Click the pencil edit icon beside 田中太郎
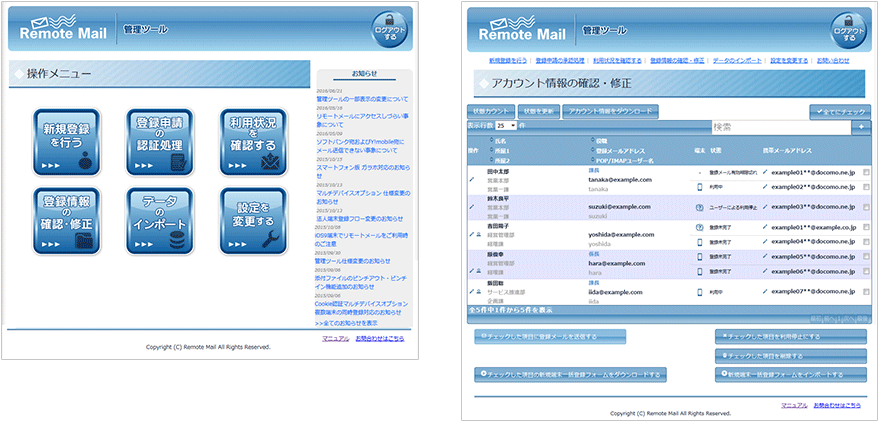878x421 pixels. point(472,180)
